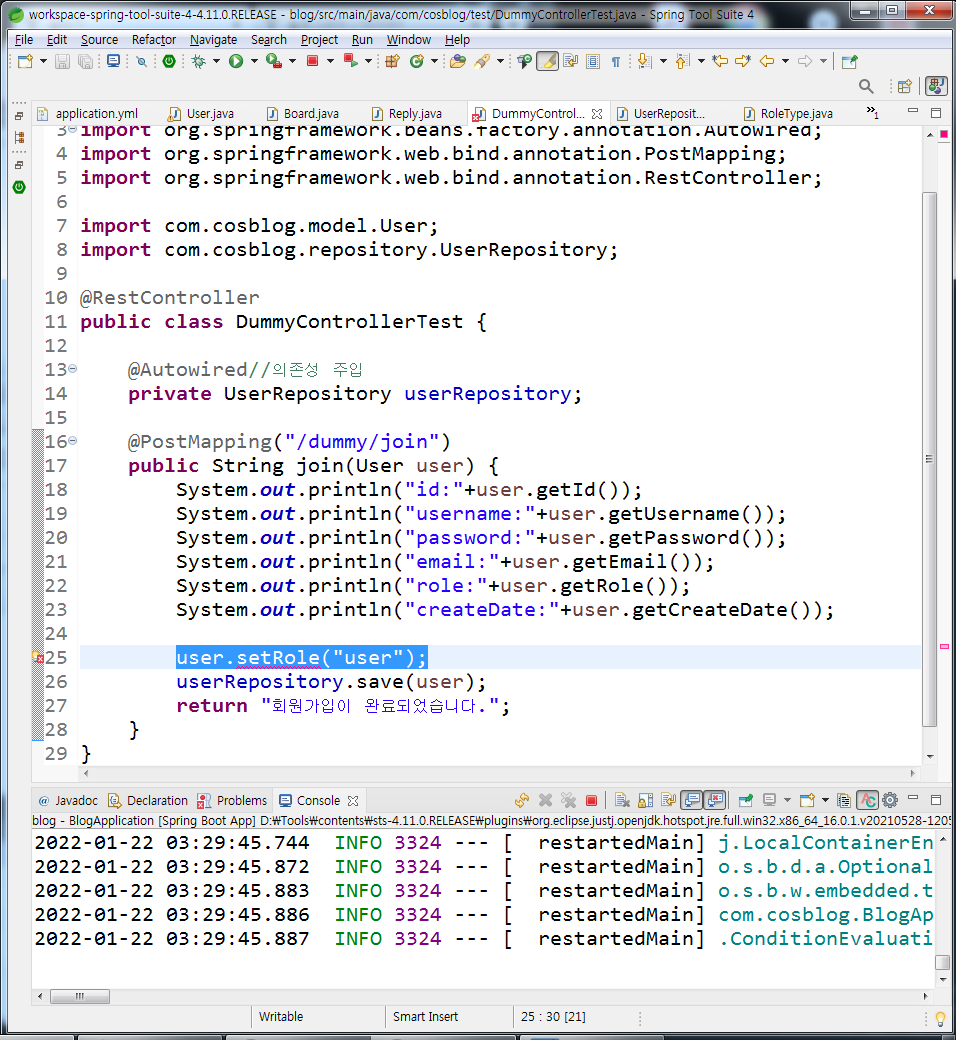This screenshot has height=1040, width=956.
Task: Click the console Relaunch arrows icon
Action: (522, 801)
